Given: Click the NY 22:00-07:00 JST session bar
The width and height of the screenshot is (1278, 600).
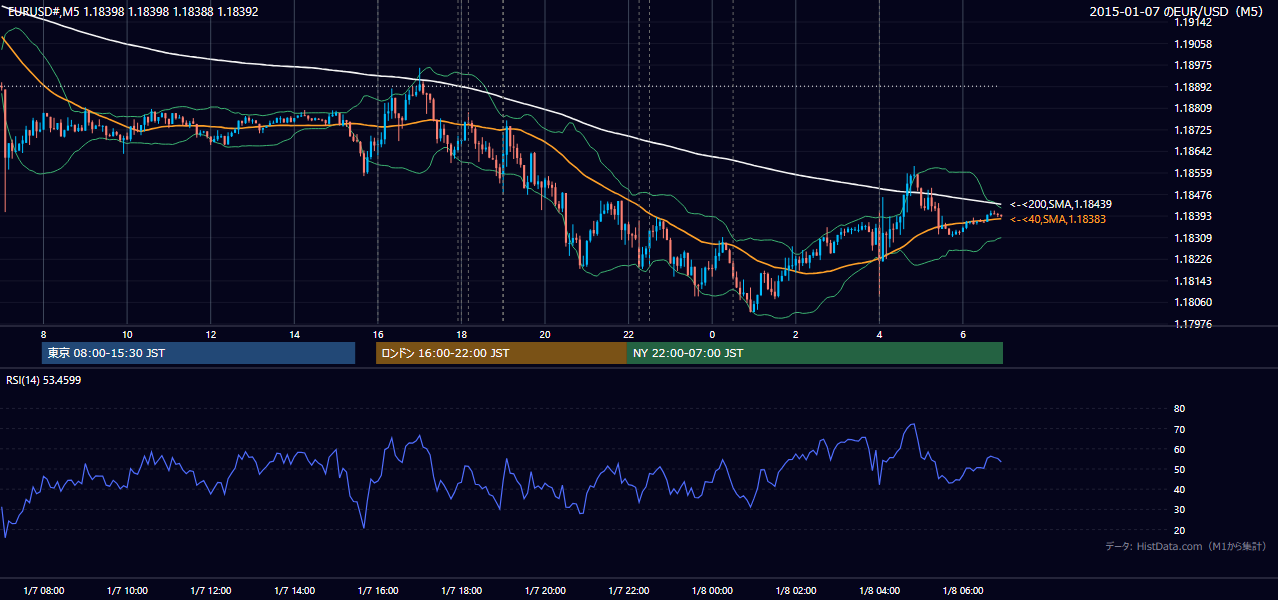Looking at the screenshot, I should click(815, 353).
